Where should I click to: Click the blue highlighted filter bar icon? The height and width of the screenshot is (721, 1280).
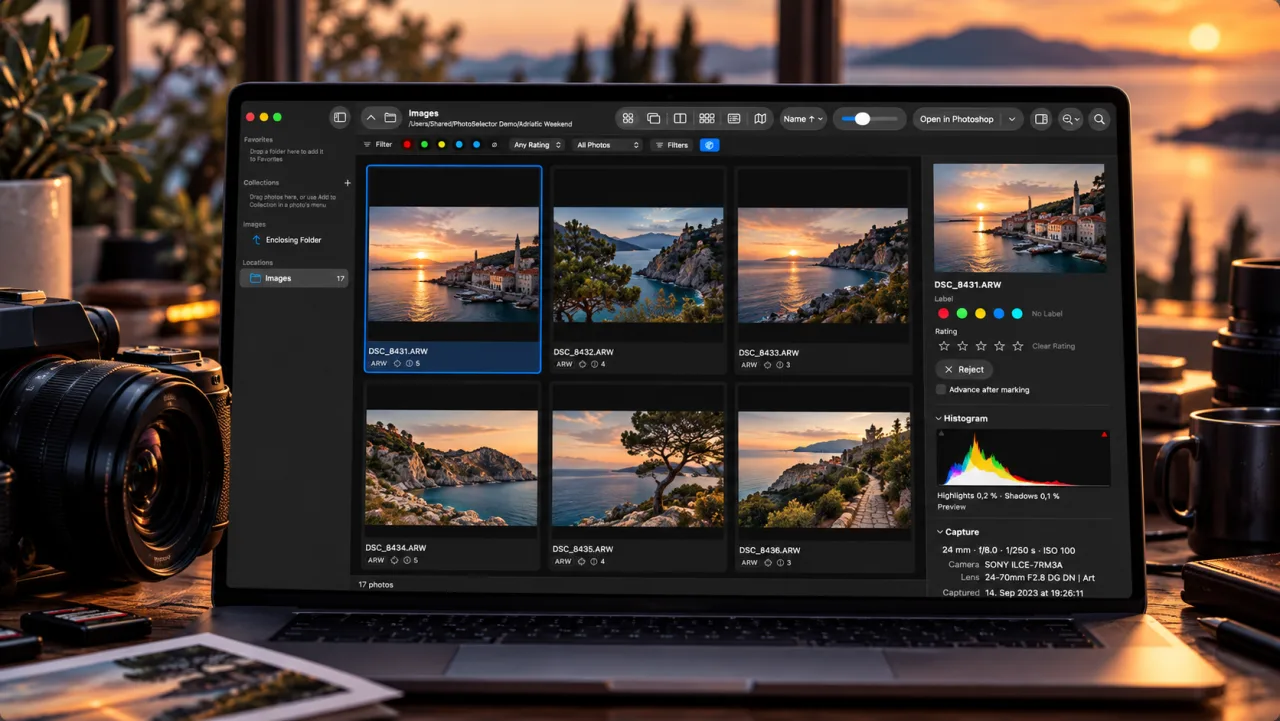[709, 145]
